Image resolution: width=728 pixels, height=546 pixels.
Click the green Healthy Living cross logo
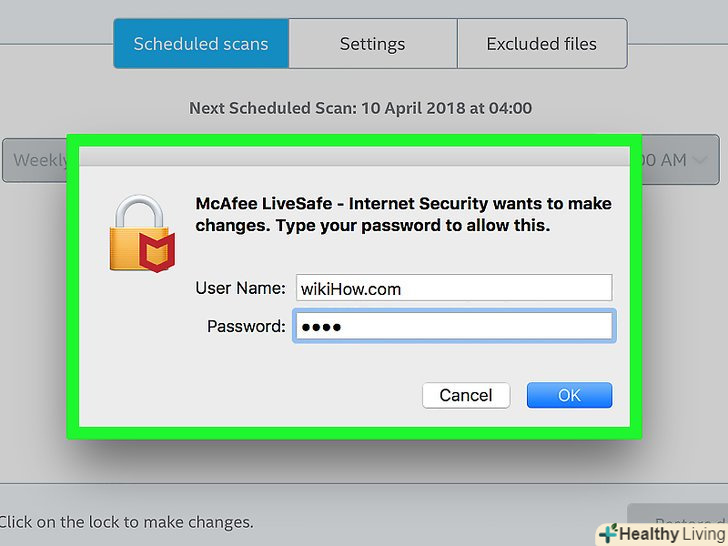(x=607, y=533)
